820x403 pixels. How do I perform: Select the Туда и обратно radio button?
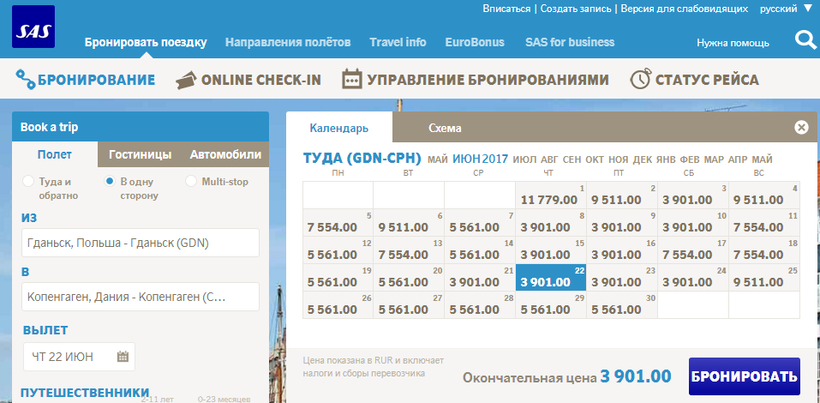point(28,181)
